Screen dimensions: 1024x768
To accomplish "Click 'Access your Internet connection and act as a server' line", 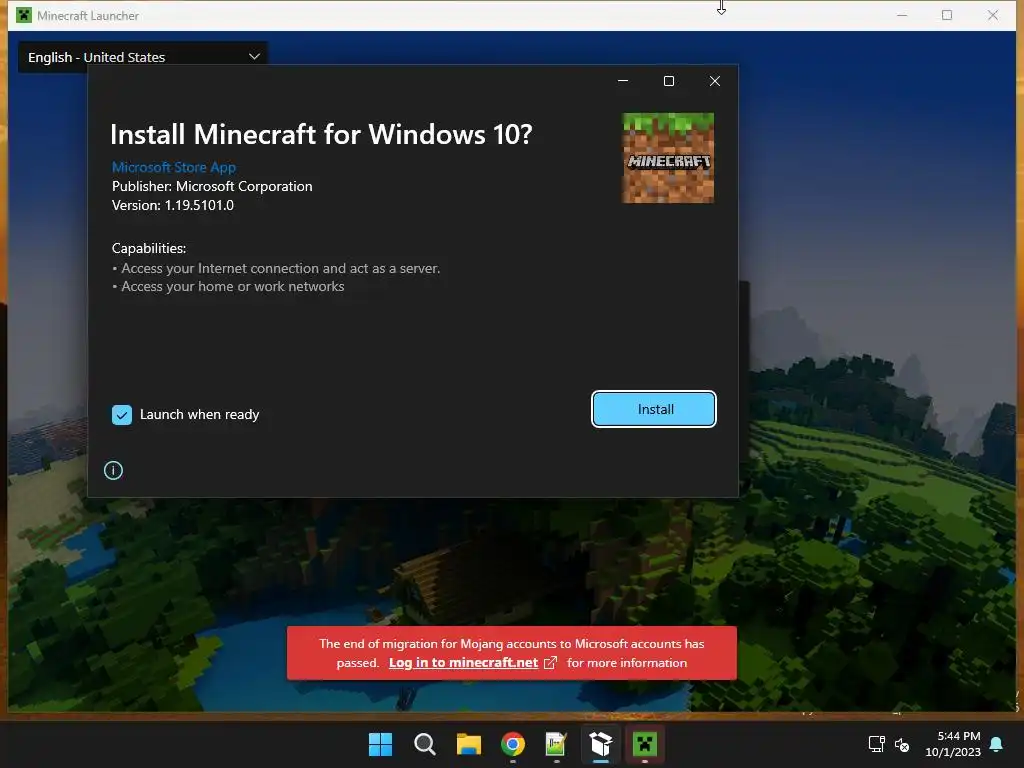I will [280, 268].
